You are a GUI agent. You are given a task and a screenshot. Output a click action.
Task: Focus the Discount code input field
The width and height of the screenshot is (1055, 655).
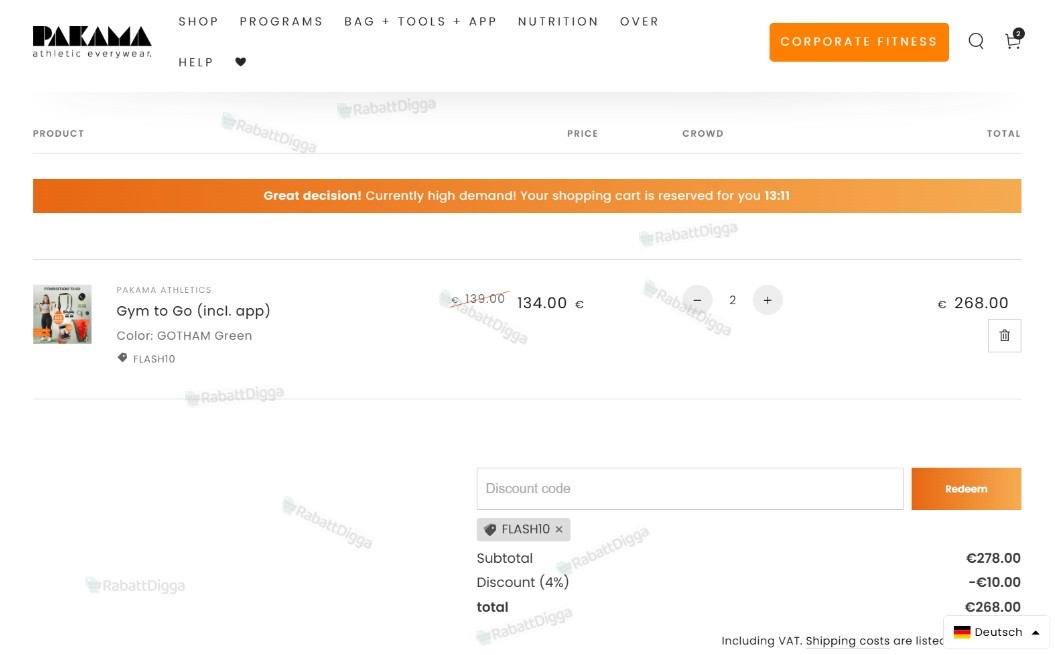click(x=690, y=489)
